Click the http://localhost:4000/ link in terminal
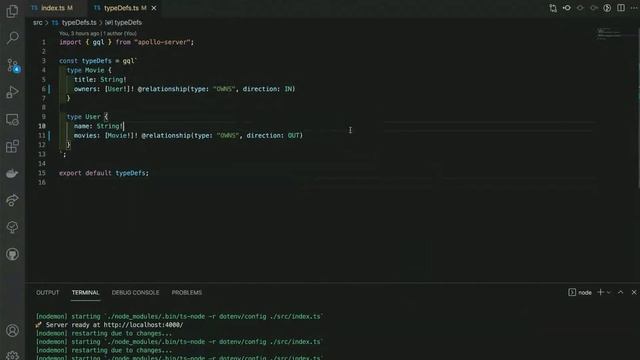The image size is (640, 360). pos(143,325)
